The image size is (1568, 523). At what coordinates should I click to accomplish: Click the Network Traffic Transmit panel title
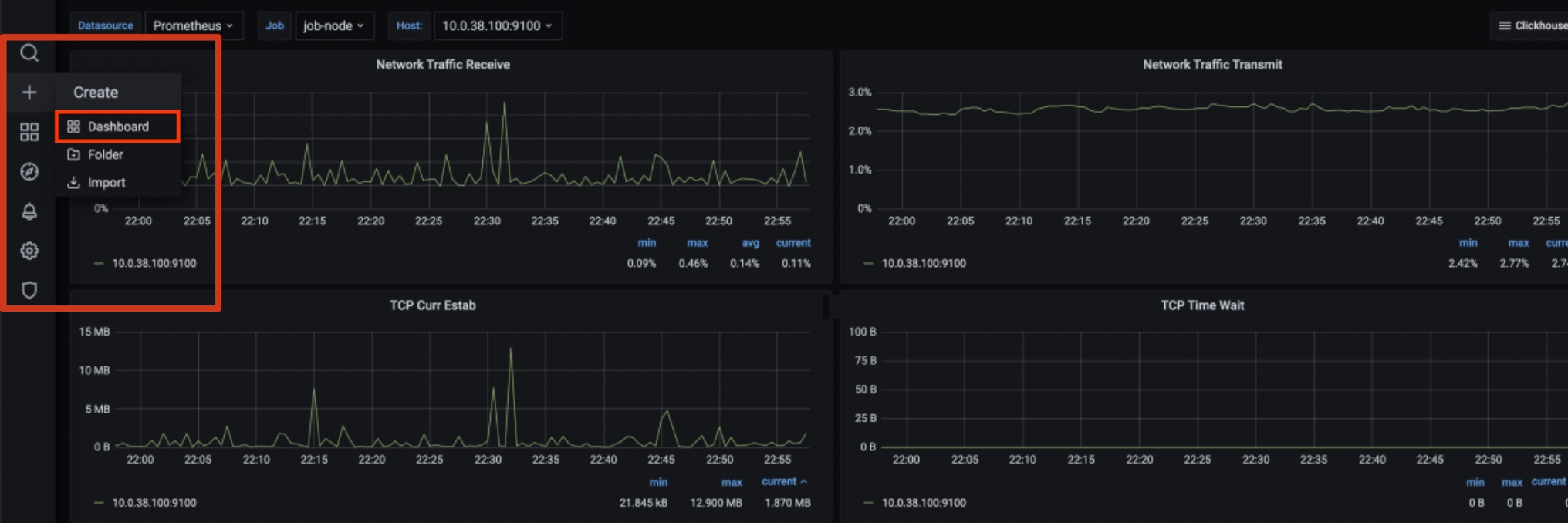1212,65
